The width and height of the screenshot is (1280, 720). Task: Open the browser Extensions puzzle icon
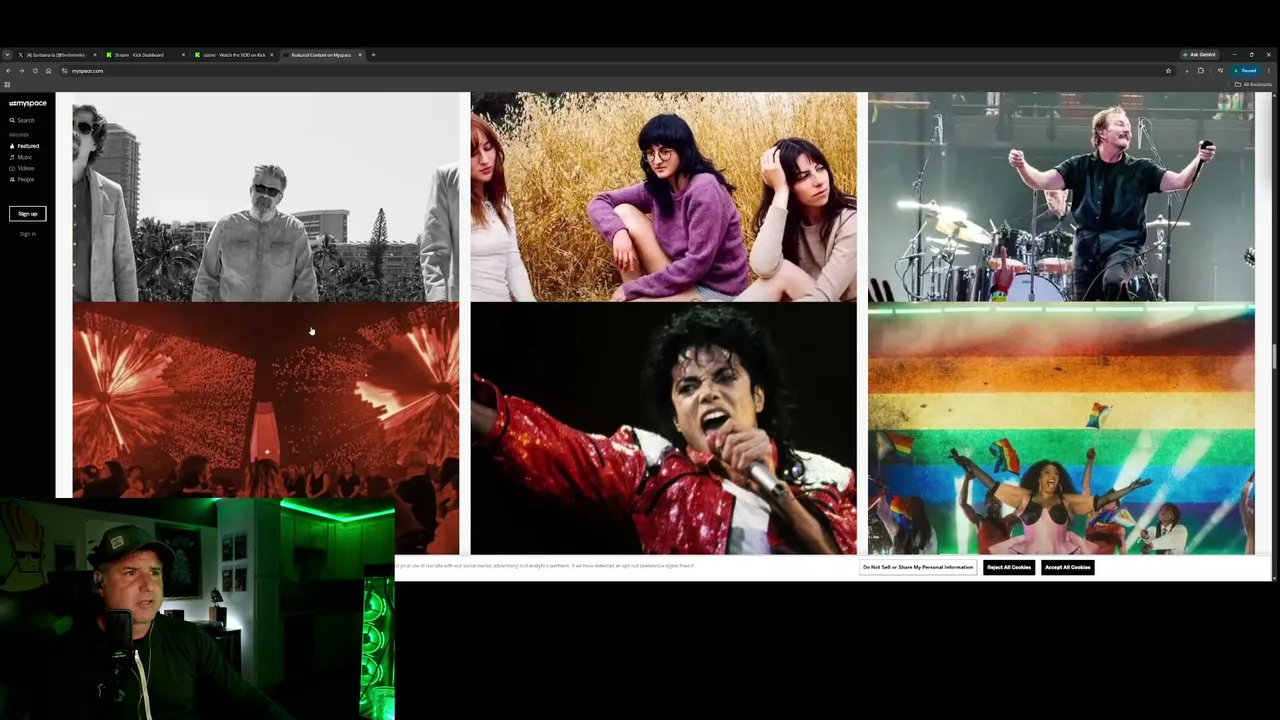click(1201, 71)
